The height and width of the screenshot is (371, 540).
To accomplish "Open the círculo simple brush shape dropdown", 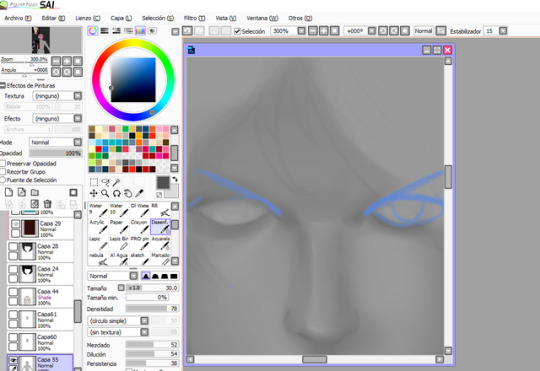I will pyautogui.click(x=118, y=321).
